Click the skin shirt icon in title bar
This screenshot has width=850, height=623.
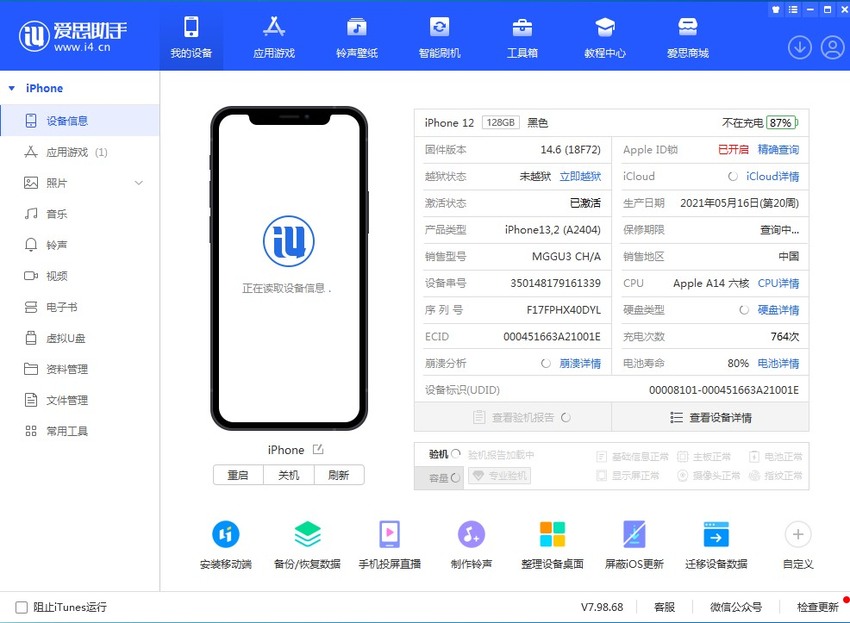[776, 9]
